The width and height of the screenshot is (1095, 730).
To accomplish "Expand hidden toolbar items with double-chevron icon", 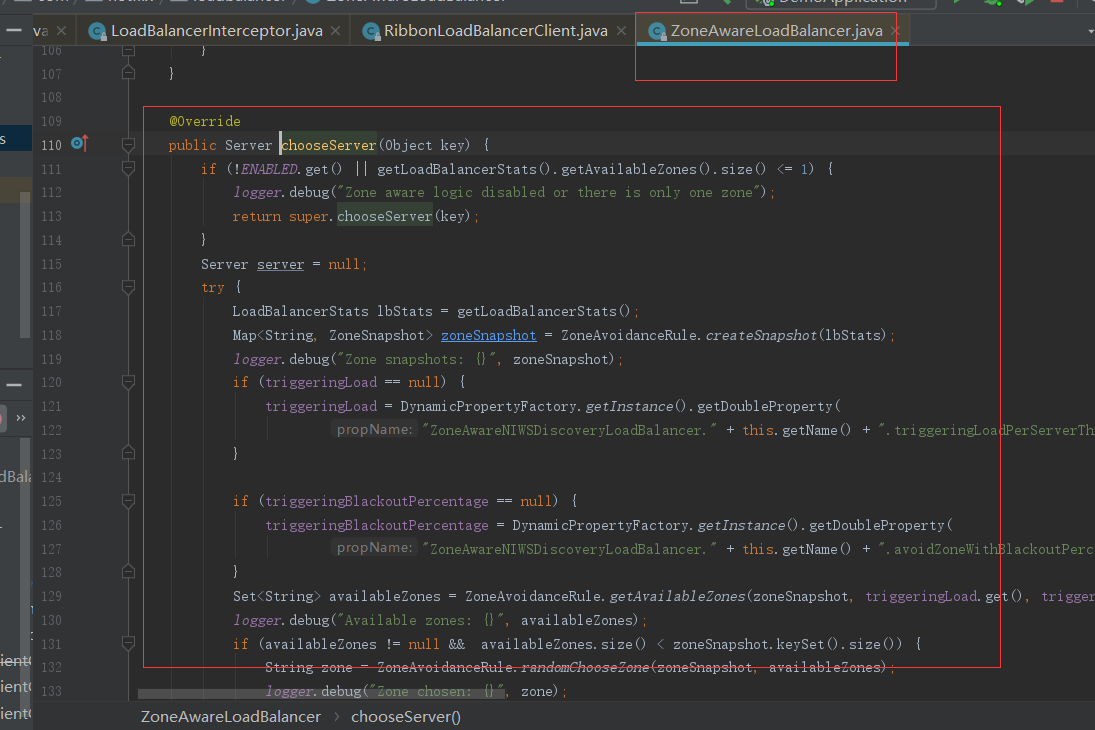I will (x=20, y=418).
